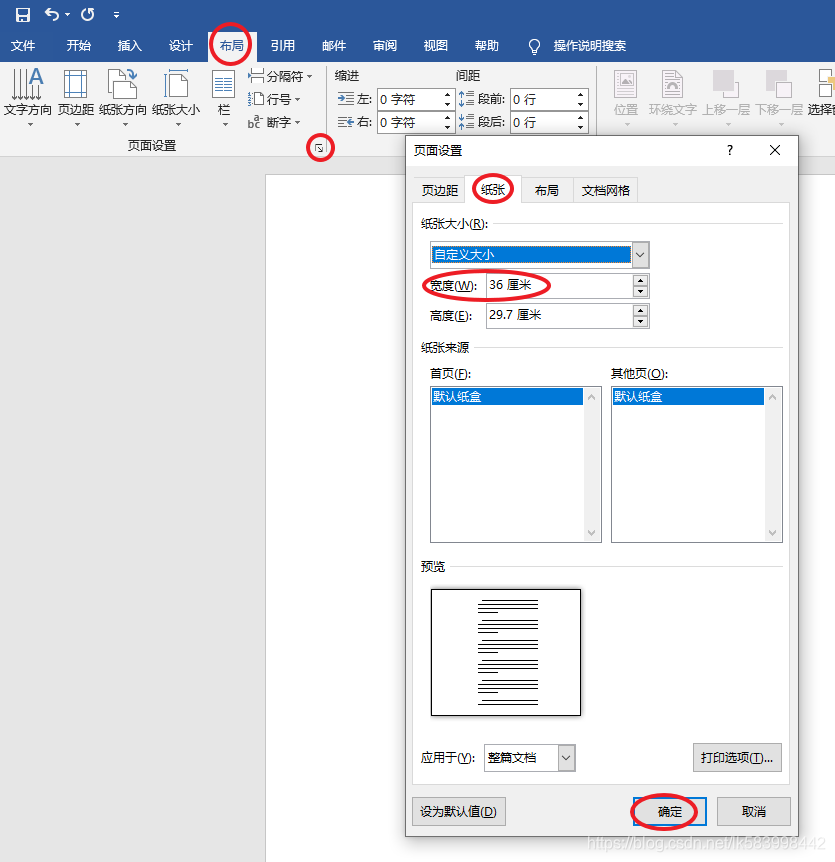
Task: Open the Undo history dropdown arrow
Action: point(68,15)
